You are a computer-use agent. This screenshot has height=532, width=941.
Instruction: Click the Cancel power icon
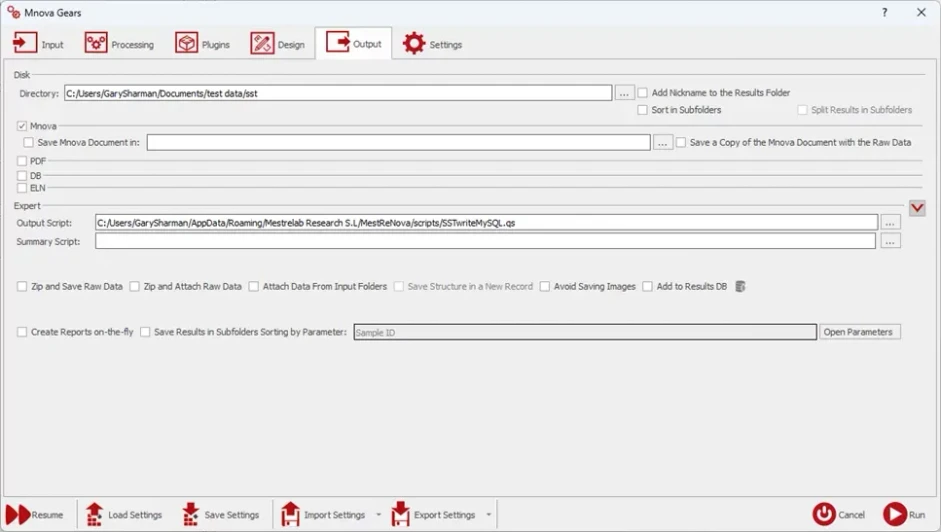click(x=824, y=514)
